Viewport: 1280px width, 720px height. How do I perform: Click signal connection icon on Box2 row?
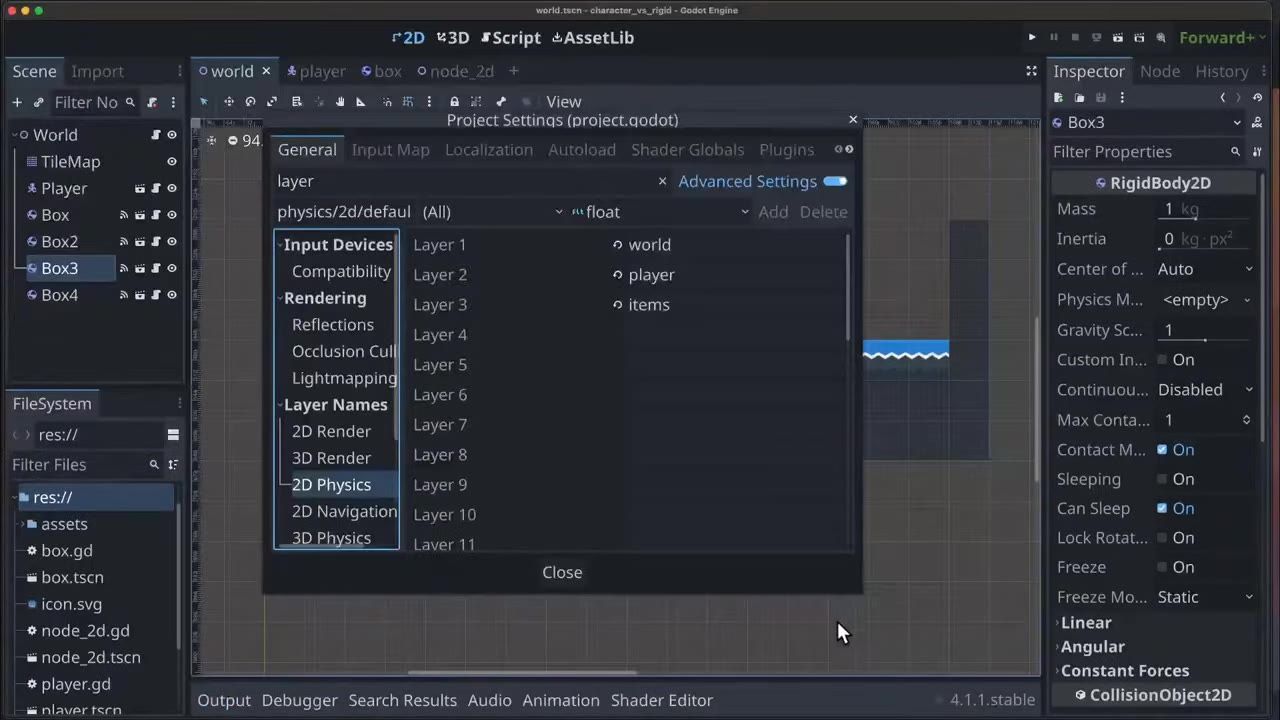[x=124, y=242]
